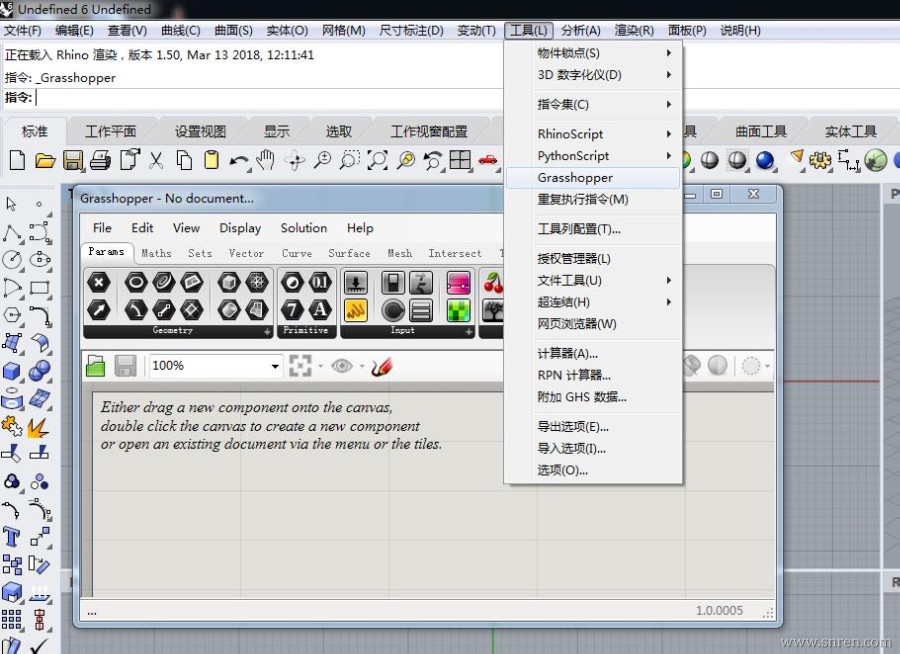Click the Number 0.1 primitive icon
Image resolution: width=900 pixels, height=654 pixels.
[x=320, y=283]
